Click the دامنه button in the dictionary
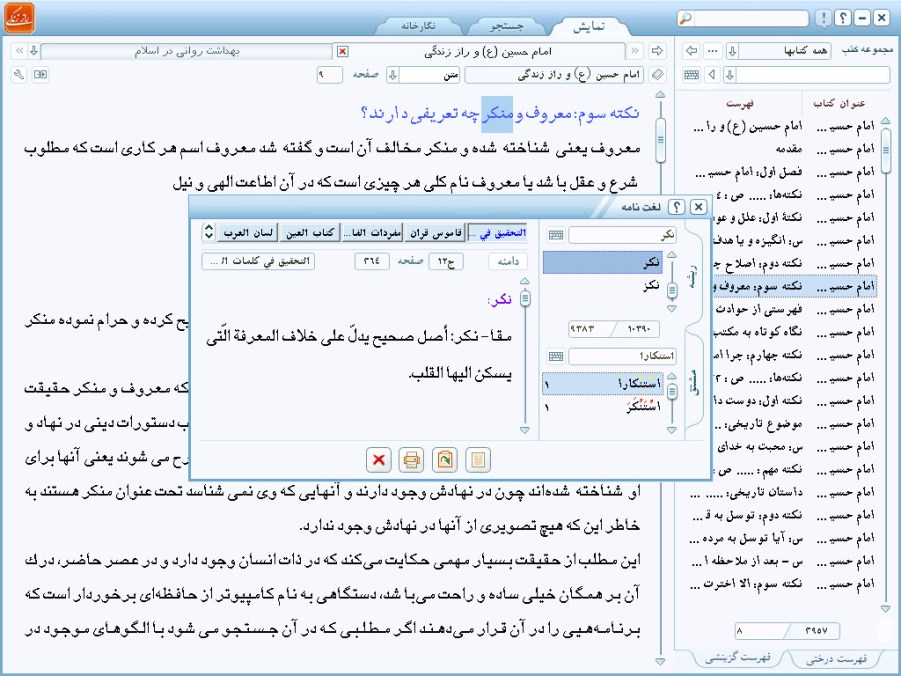The image size is (901, 676). tap(508, 262)
